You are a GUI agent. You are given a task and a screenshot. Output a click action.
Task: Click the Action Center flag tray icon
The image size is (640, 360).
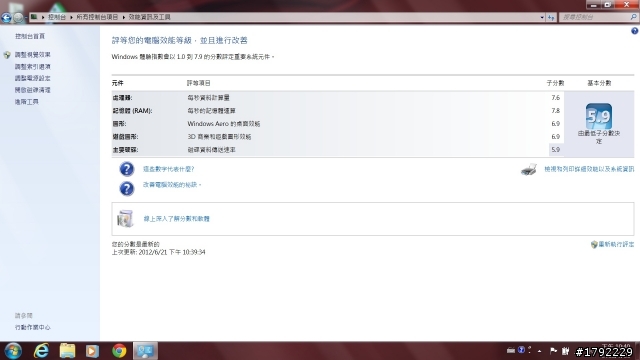click(553, 351)
